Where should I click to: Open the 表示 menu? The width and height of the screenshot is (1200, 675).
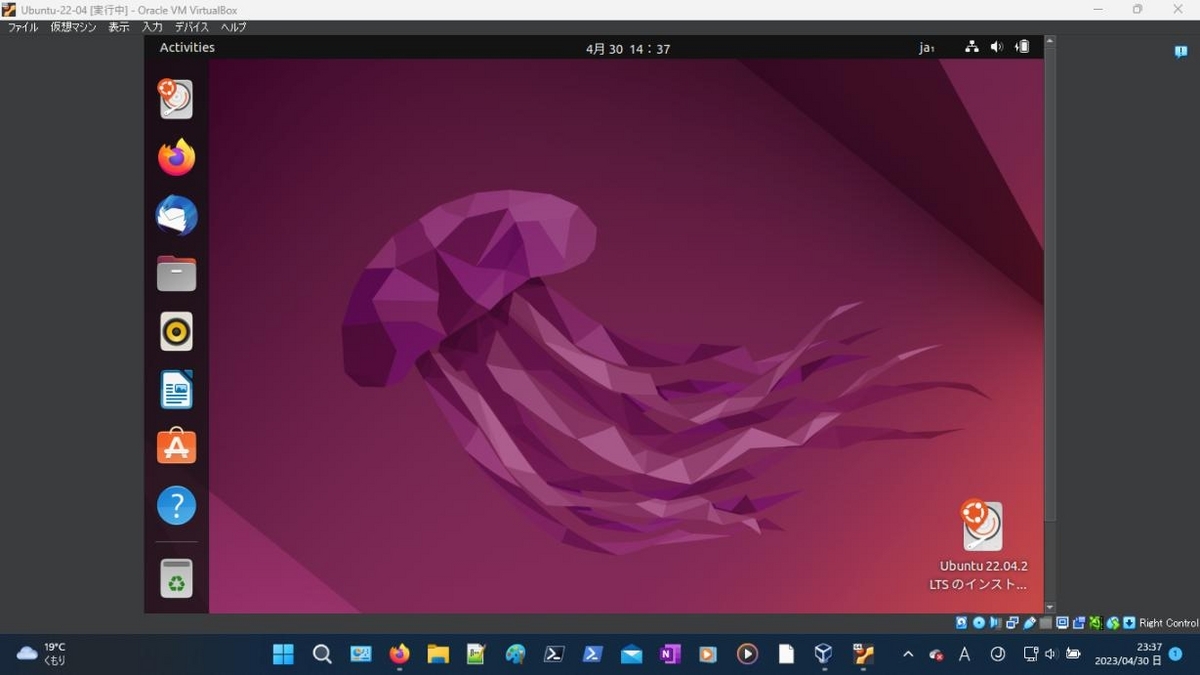pyautogui.click(x=119, y=27)
